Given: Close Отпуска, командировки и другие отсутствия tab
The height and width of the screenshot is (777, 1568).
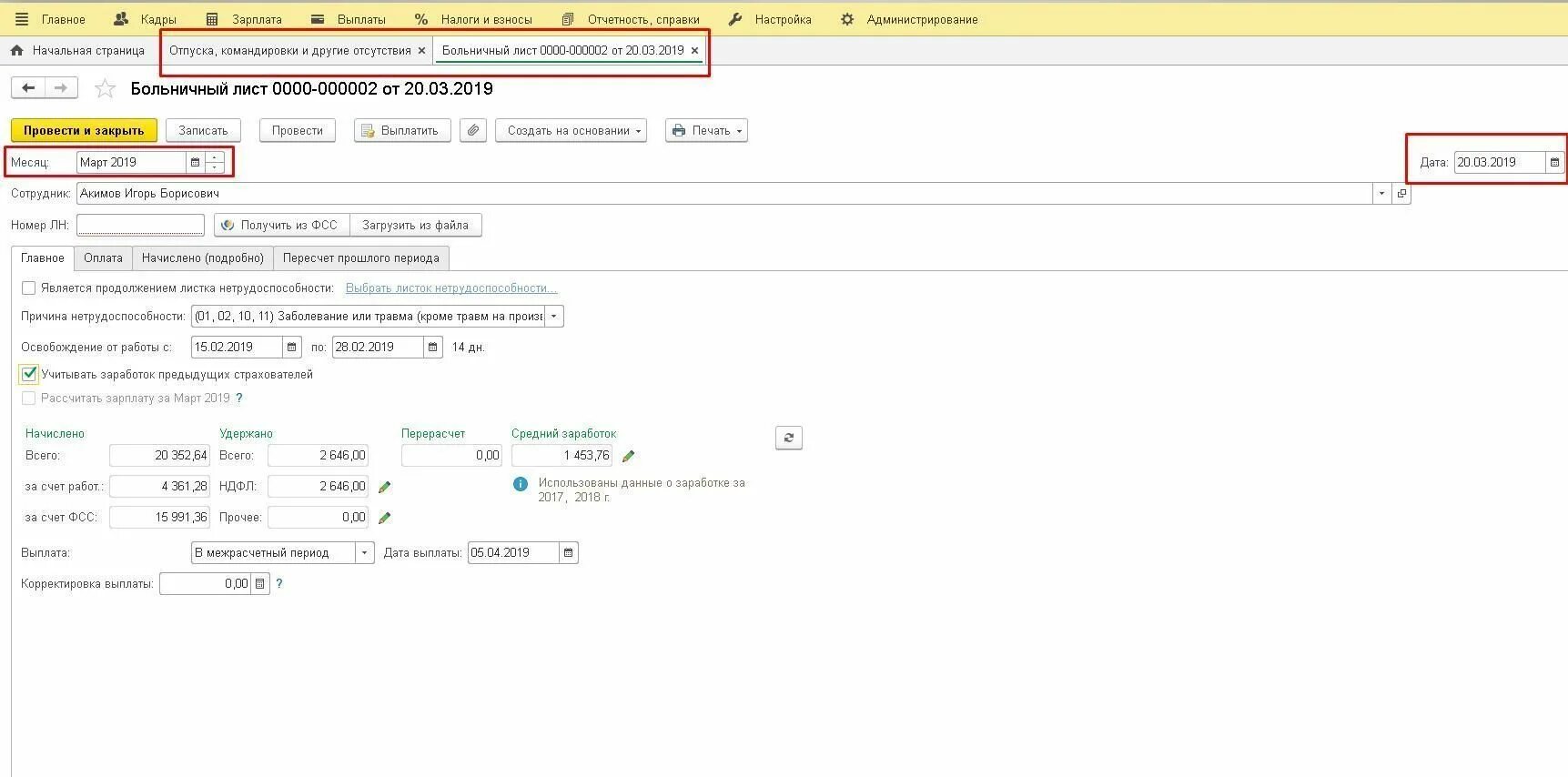Looking at the screenshot, I should 421,51.
